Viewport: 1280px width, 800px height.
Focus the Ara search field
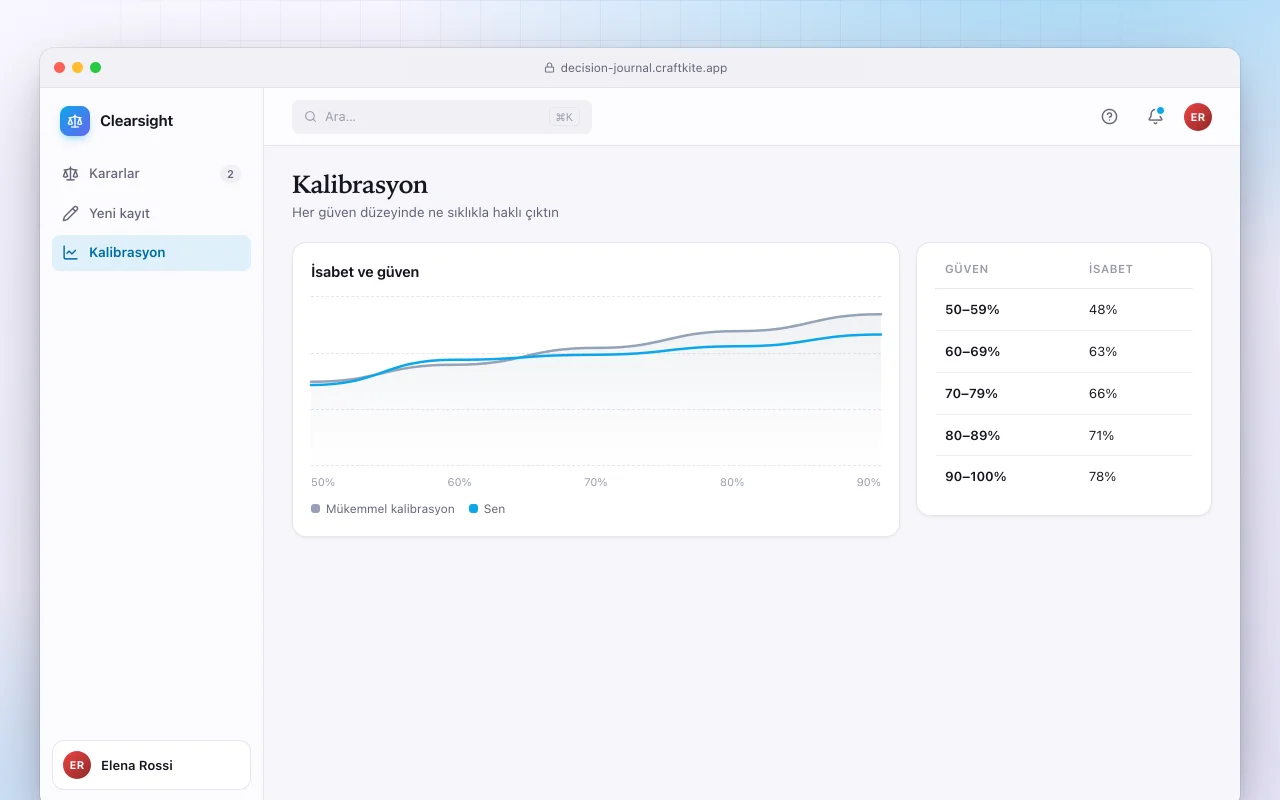point(442,117)
